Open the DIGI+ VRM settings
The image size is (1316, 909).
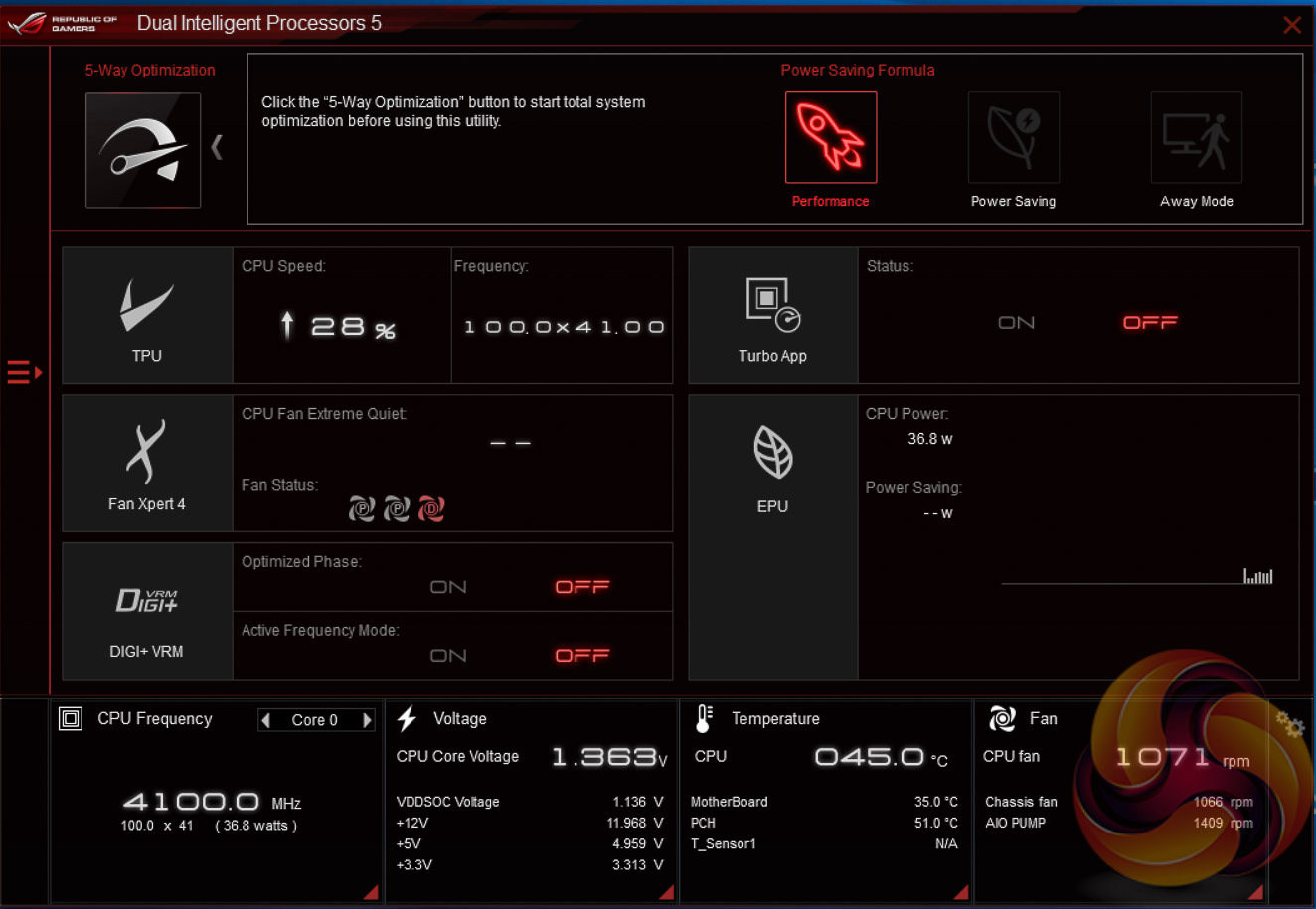(147, 611)
